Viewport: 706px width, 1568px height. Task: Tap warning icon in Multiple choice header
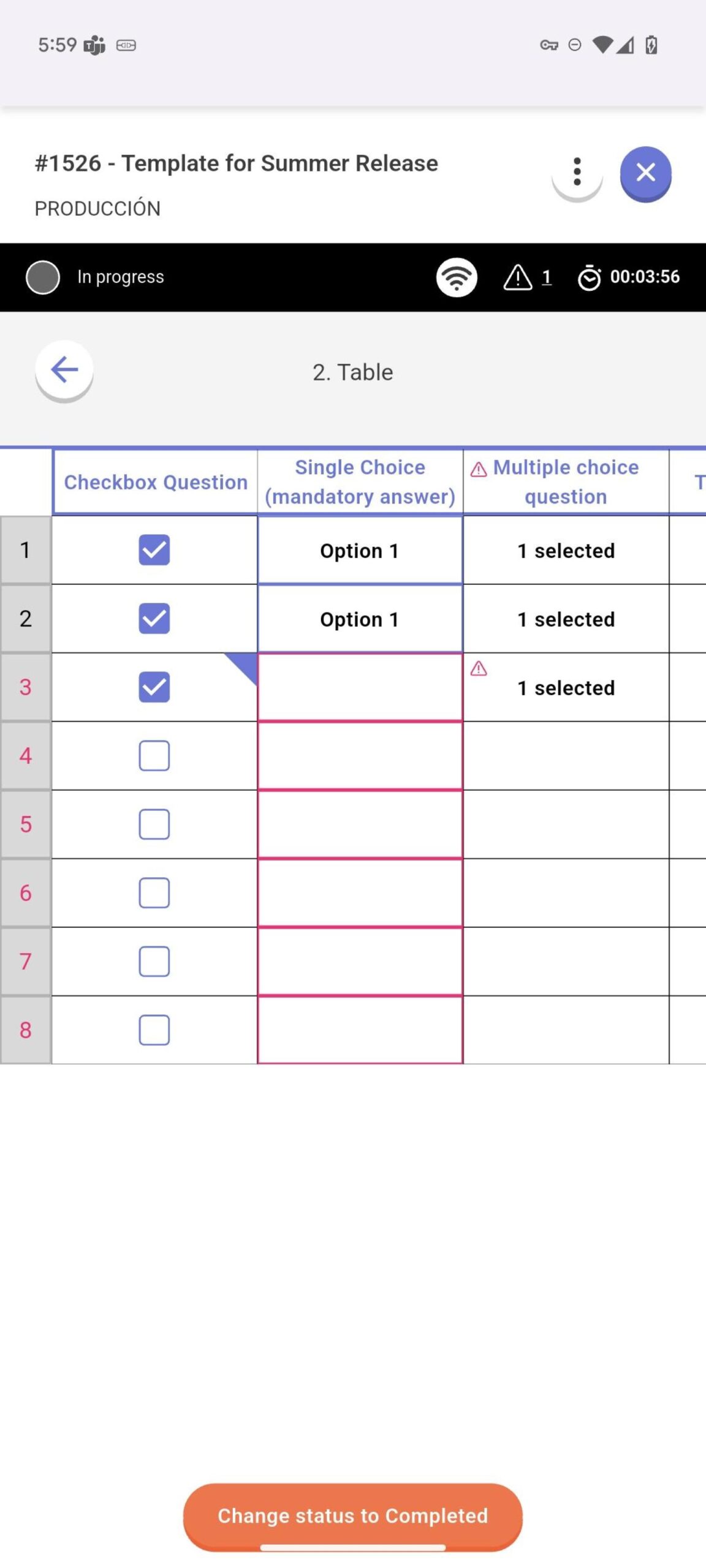click(479, 469)
